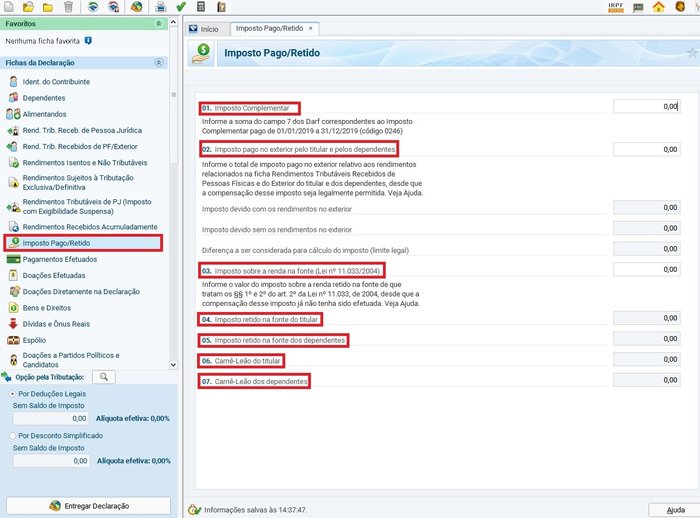Click the magnifier button beside Opção pela Tributação
Screen dimensions: 700x518
pos(103,377)
